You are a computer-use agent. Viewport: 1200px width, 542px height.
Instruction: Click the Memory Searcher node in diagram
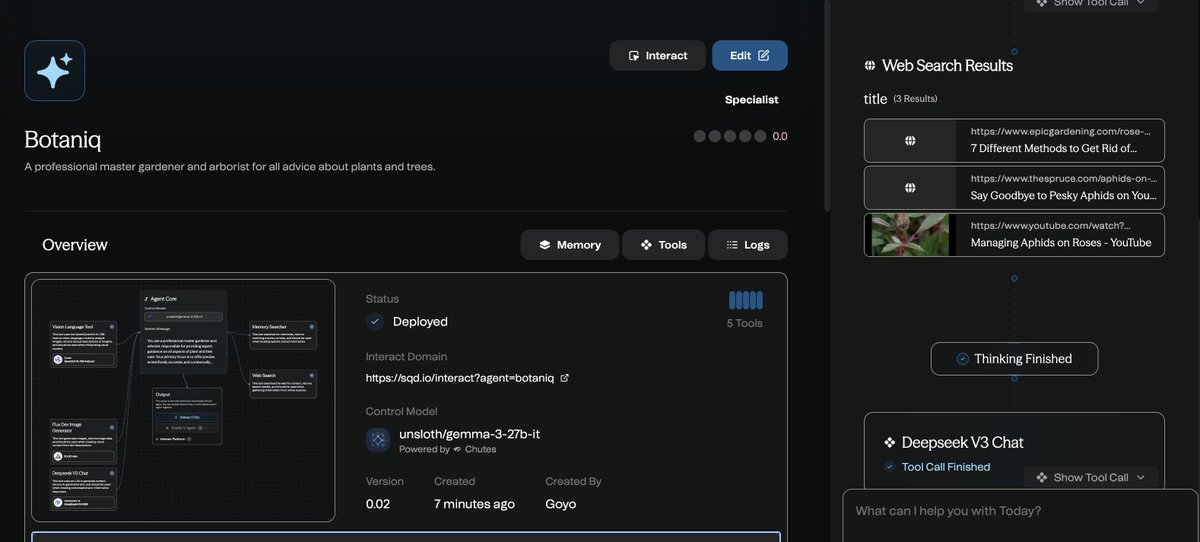[x=283, y=335]
